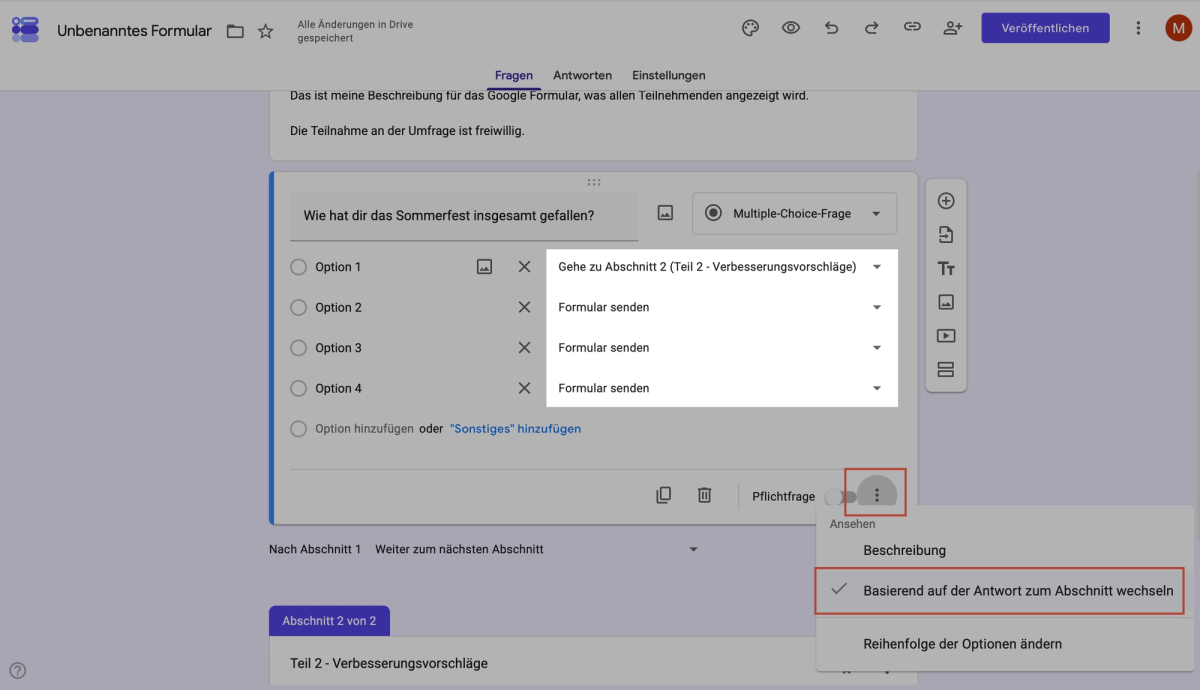1200x690 pixels.
Task: Toggle the Pflichtfrage switch
Action: (x=841, y=496)
